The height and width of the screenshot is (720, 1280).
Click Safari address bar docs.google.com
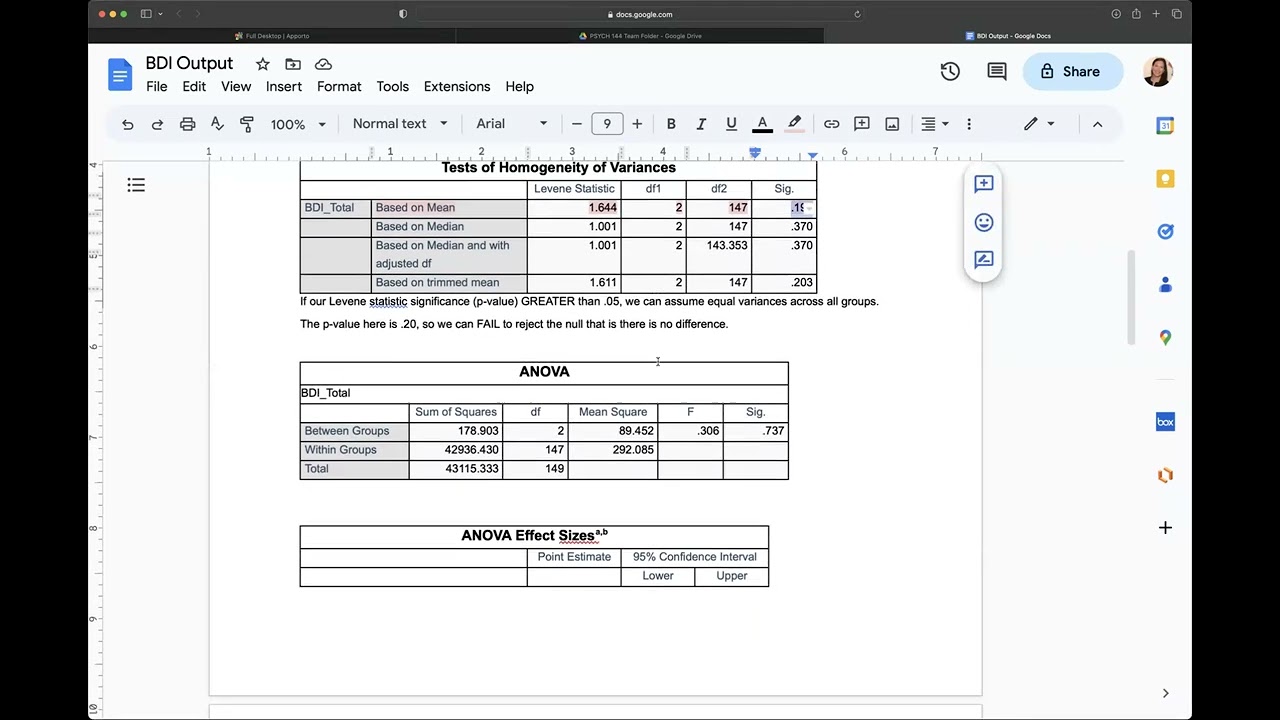[x=640, y=14]
